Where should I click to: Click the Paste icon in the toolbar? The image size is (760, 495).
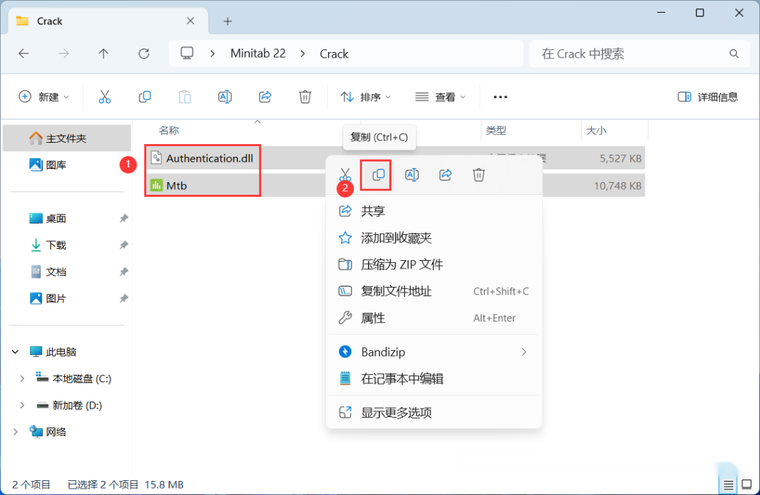[185, 97]
